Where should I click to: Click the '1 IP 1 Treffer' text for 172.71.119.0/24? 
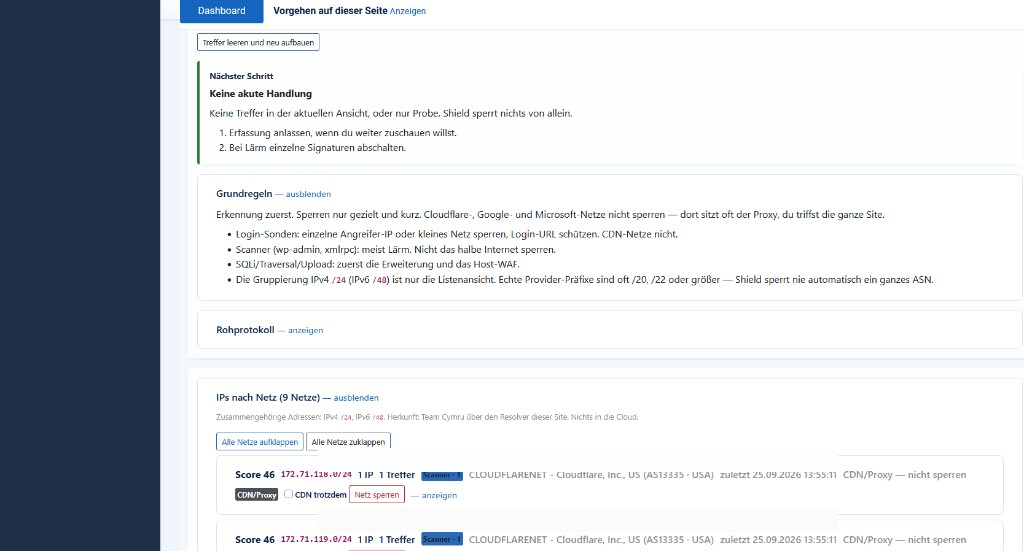[386, 540]
